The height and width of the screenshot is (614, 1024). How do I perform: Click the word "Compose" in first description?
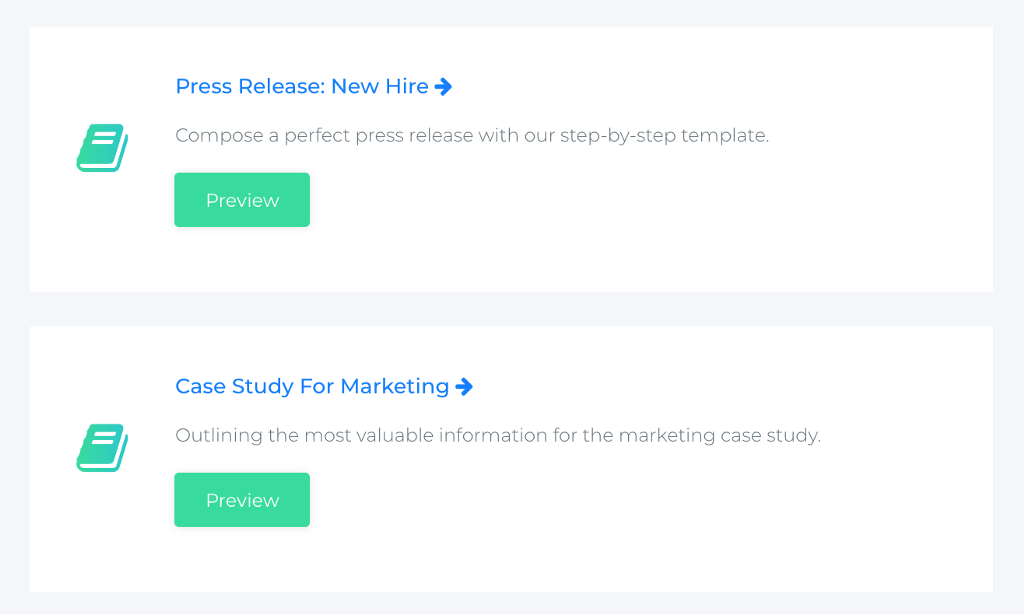point(212,136)
